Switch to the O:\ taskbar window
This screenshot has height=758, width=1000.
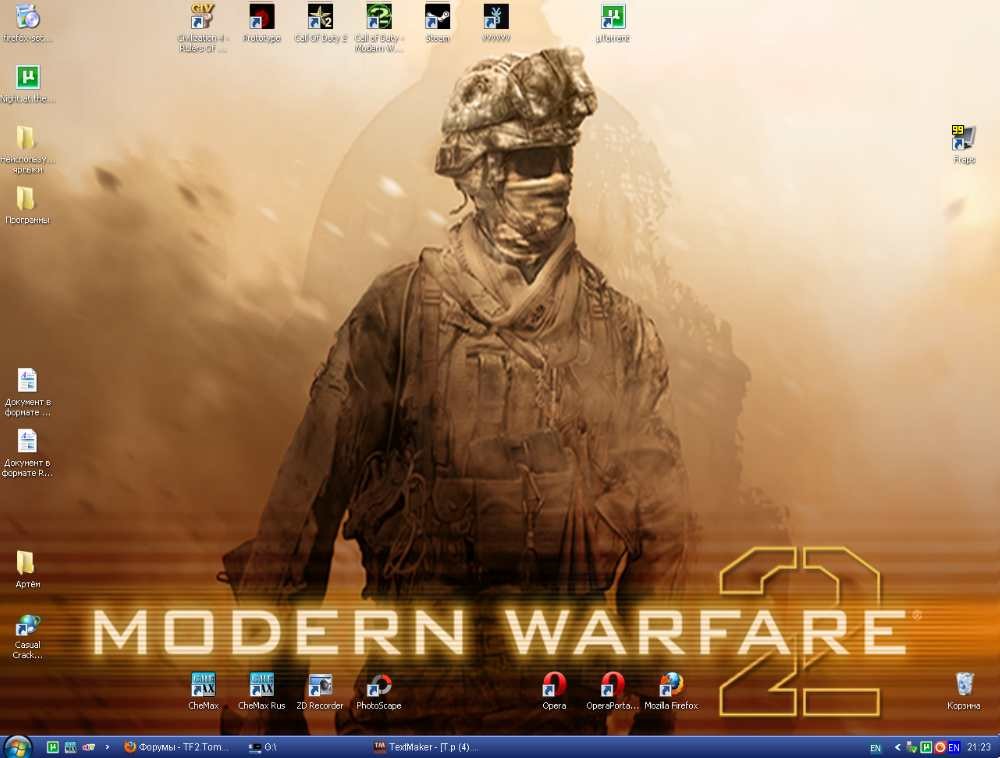[x=302, y=747]
